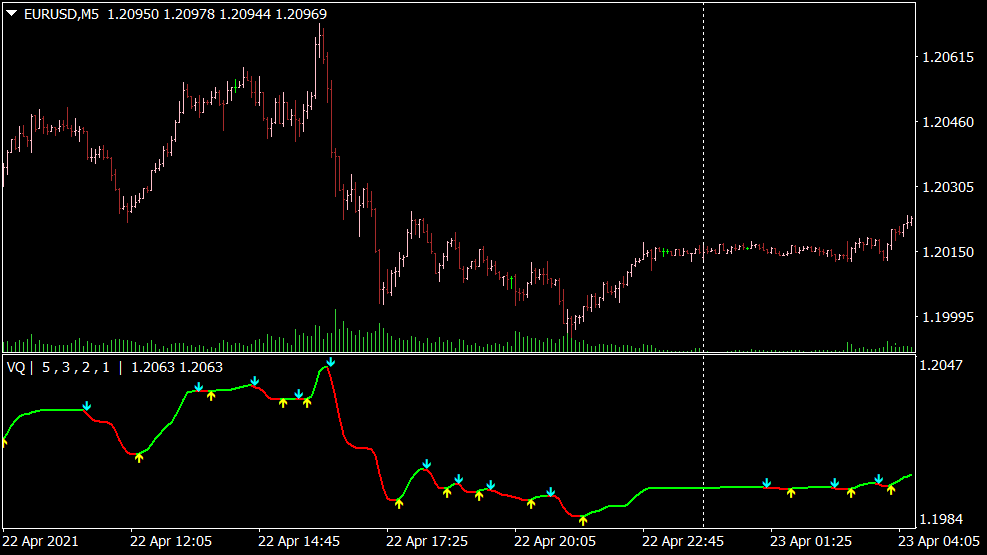Click the yellow up arrow above 22 Apr 17:25
This screenshot has width=987, height=555.
(x=398, y=503)
